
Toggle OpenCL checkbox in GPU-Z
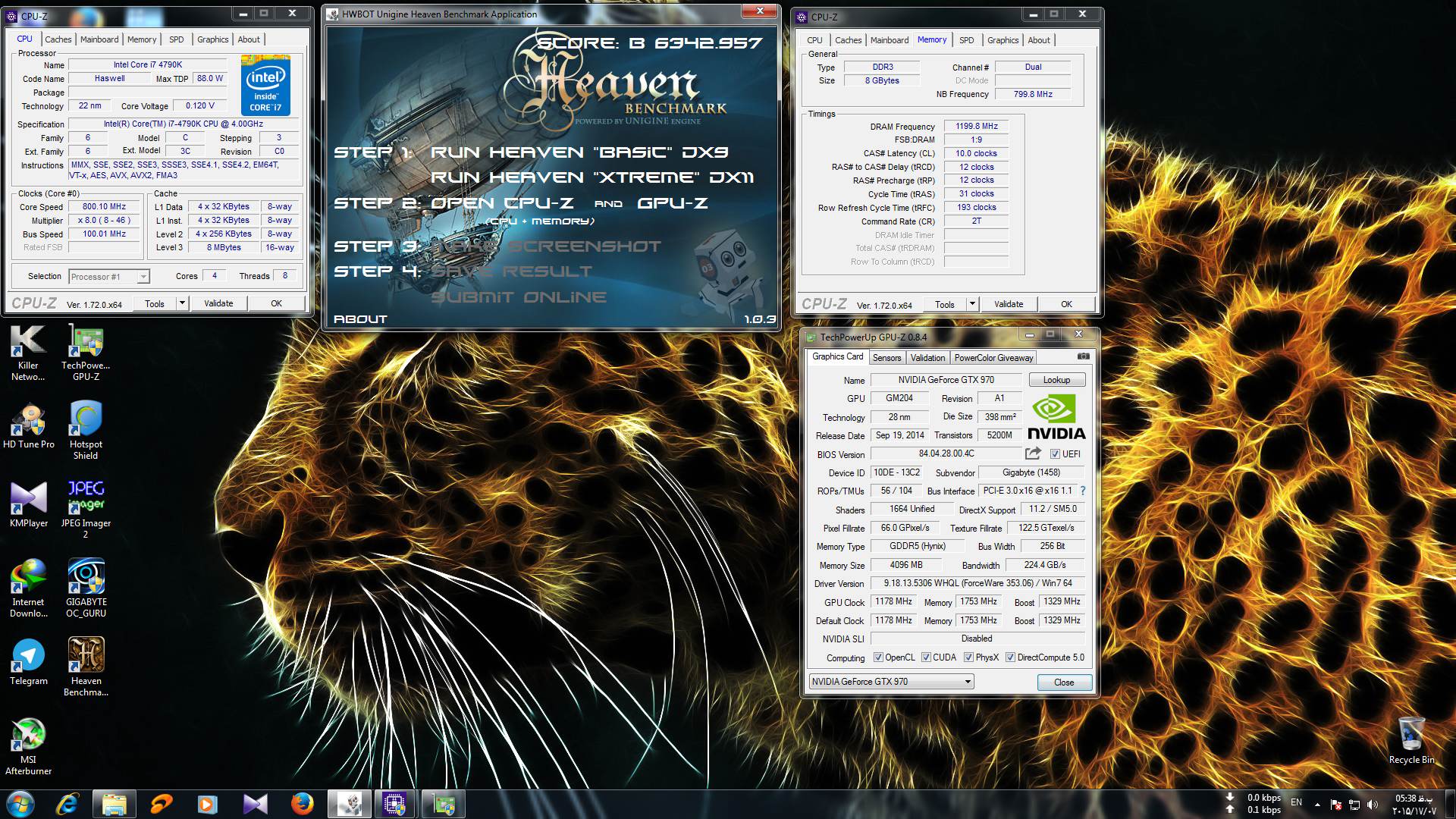(878, 657)
